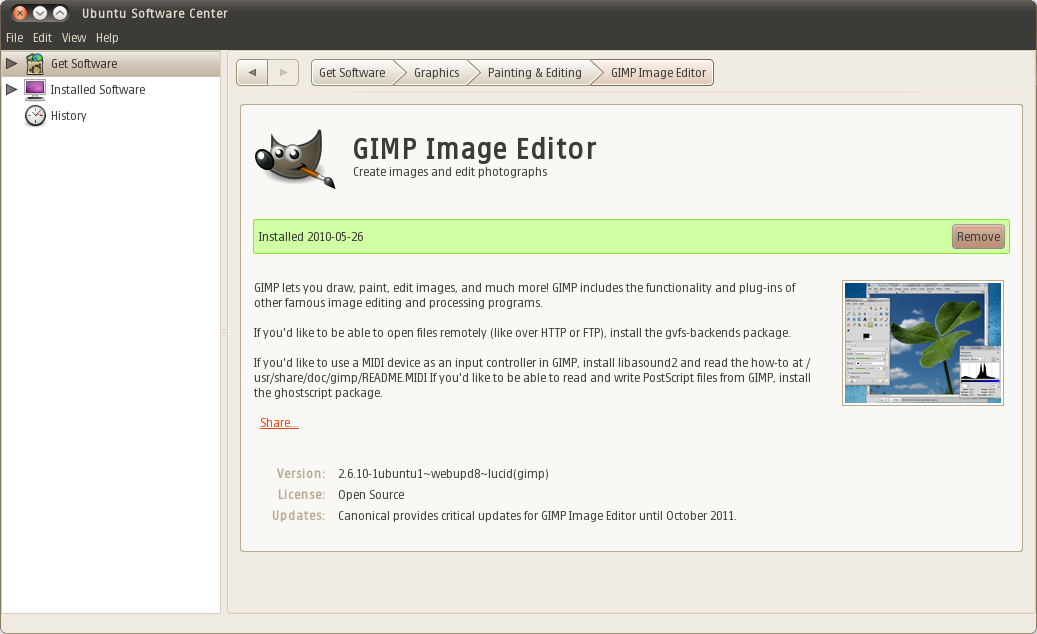Open the Help menu
Viewport: 1037px width, 634px height.
tap(107, 38)
